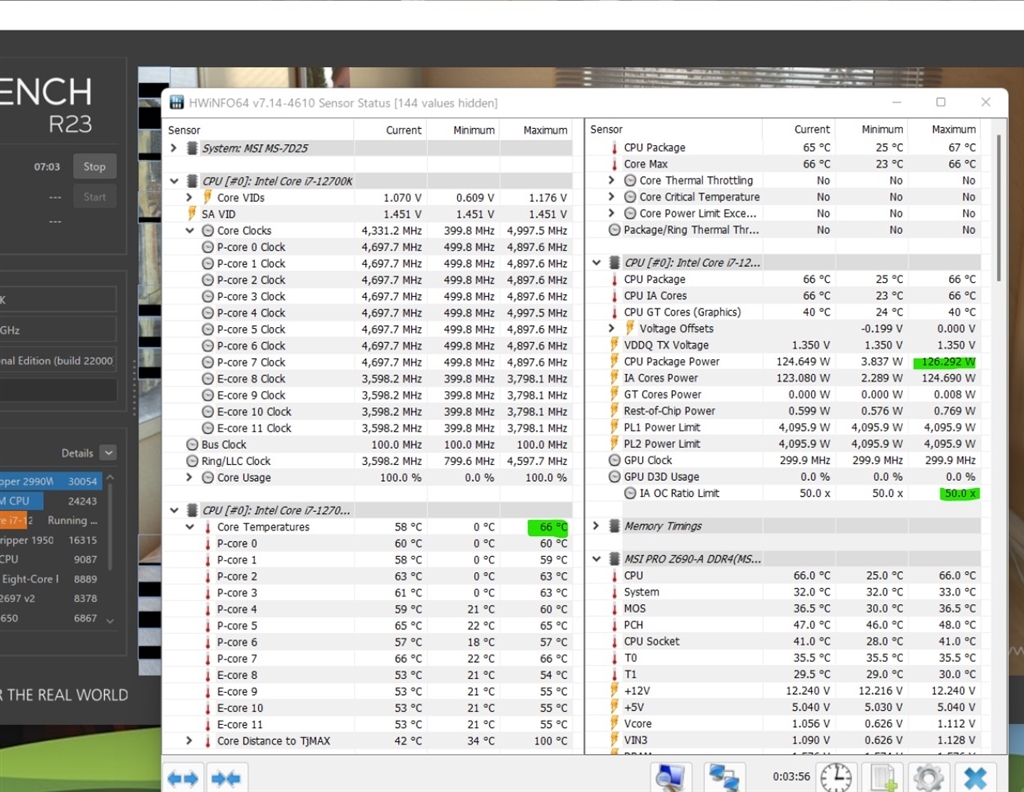Click the Memory Timings chip icon
The image size is (1024, 792).
615,526
